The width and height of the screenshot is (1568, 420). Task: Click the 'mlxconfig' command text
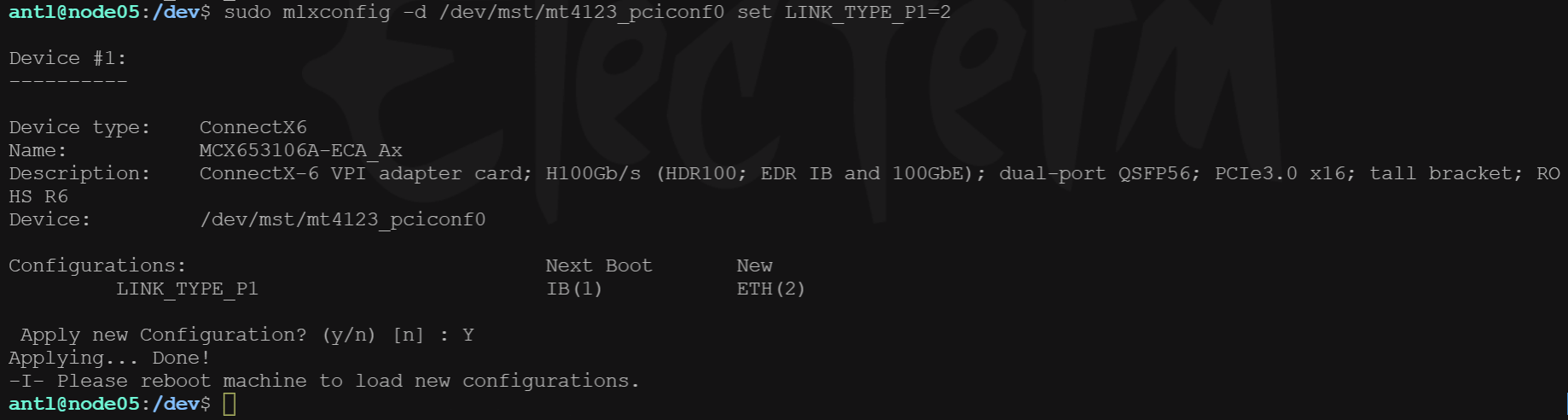click(336, 12)
